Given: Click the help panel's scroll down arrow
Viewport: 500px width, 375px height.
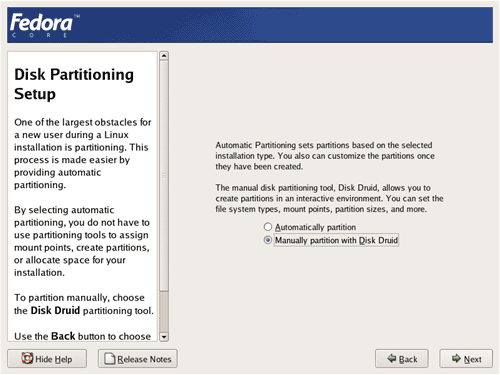Looking at the screenshot, I should [x=164, y=337].
